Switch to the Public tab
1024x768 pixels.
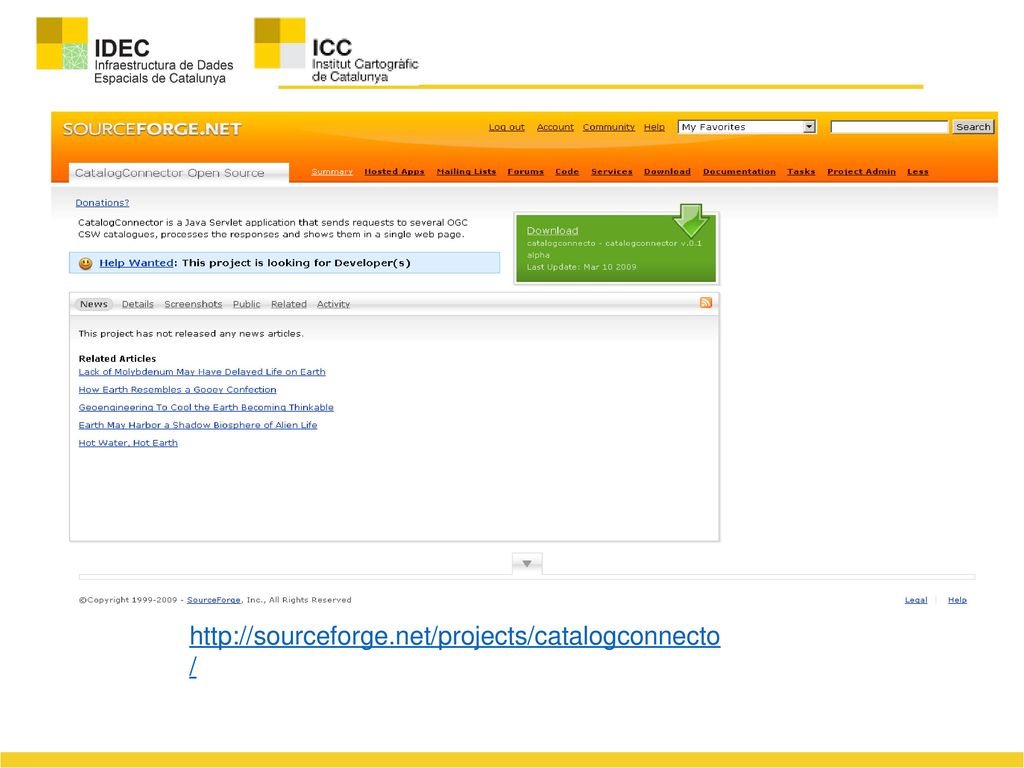pyautogui.click(x=247, y=304)
